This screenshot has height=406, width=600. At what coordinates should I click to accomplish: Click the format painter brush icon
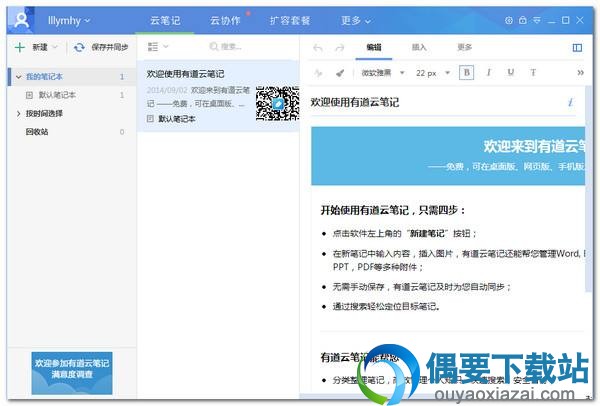(340, 73)
